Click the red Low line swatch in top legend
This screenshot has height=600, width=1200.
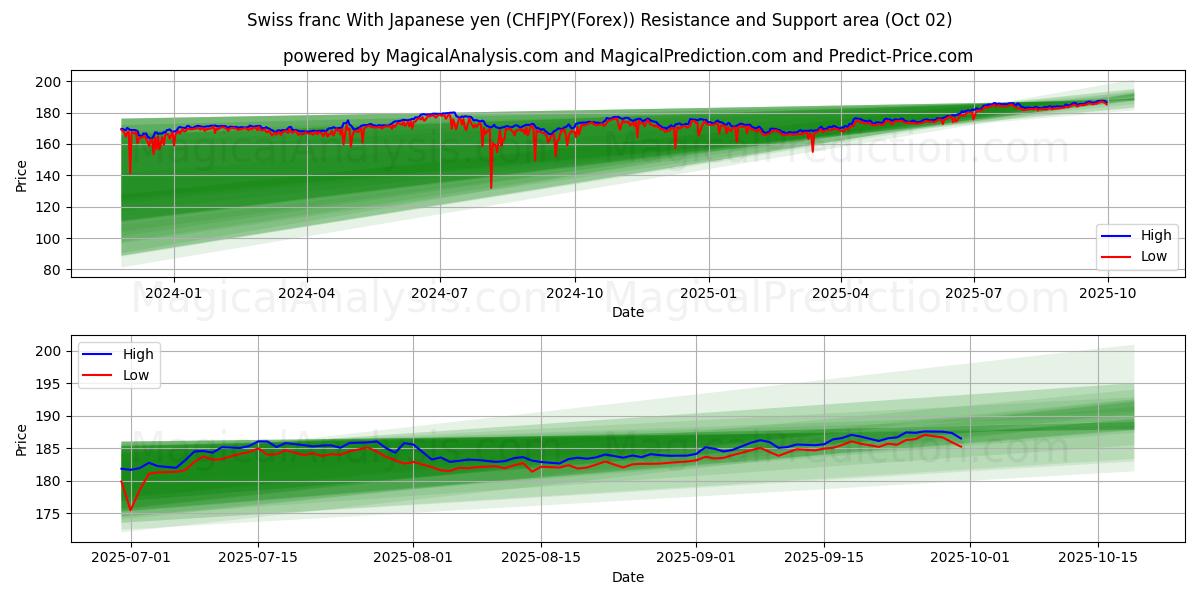coord(1116,256)
